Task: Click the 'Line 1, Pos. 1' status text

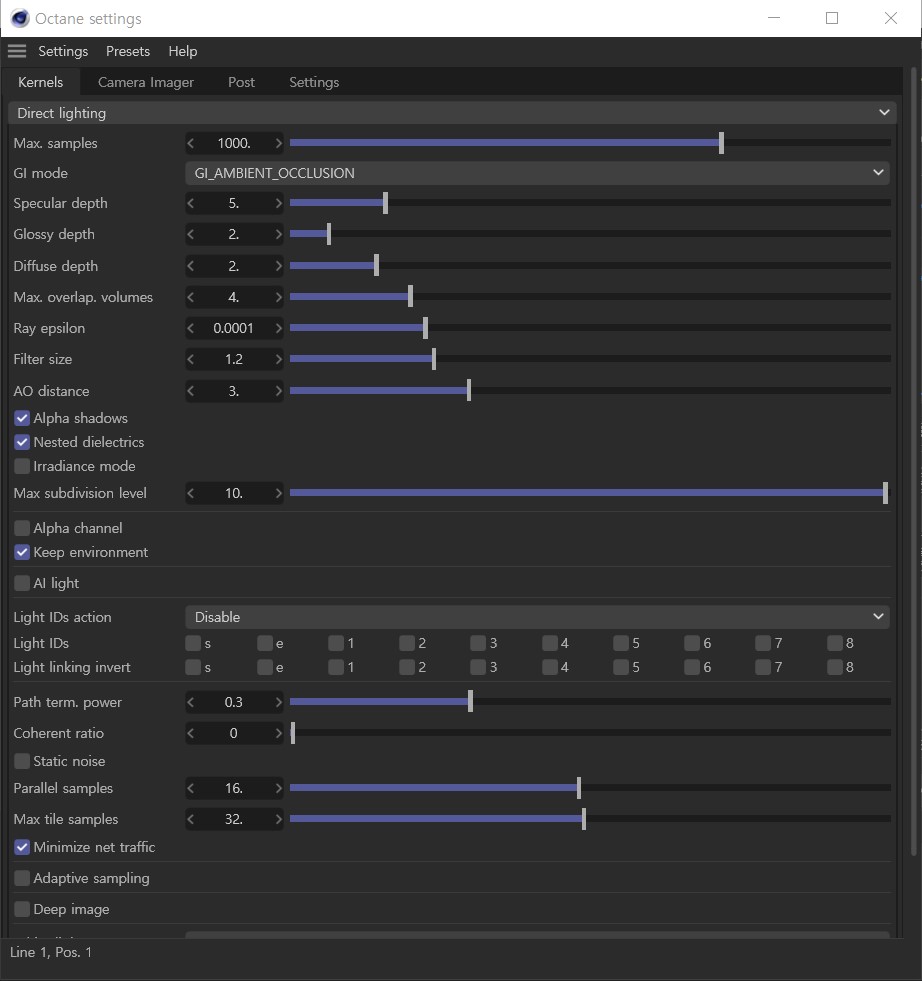Action: tap(51, 952)
